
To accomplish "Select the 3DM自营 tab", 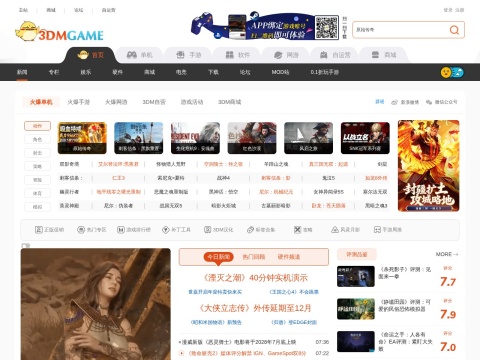I will click(154, 102).
